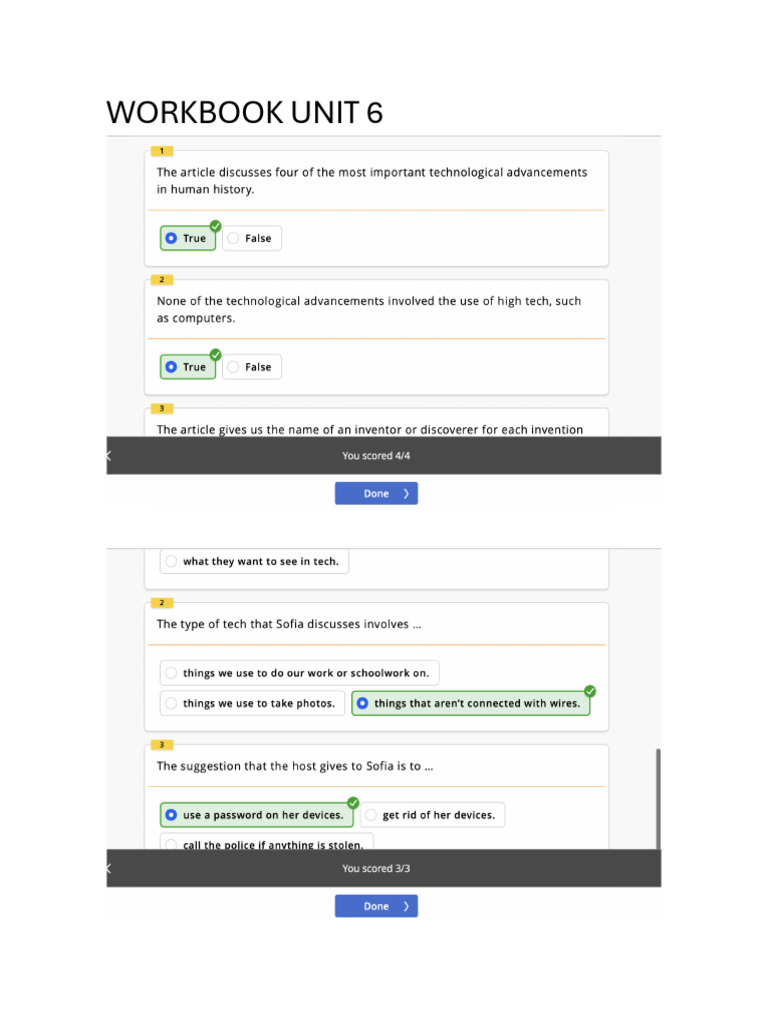Image resolution: width=768 pixels, height=1024 pixels.
Task: Click green checkmark on question 2's True answer
Action: [x=215, y=355]
